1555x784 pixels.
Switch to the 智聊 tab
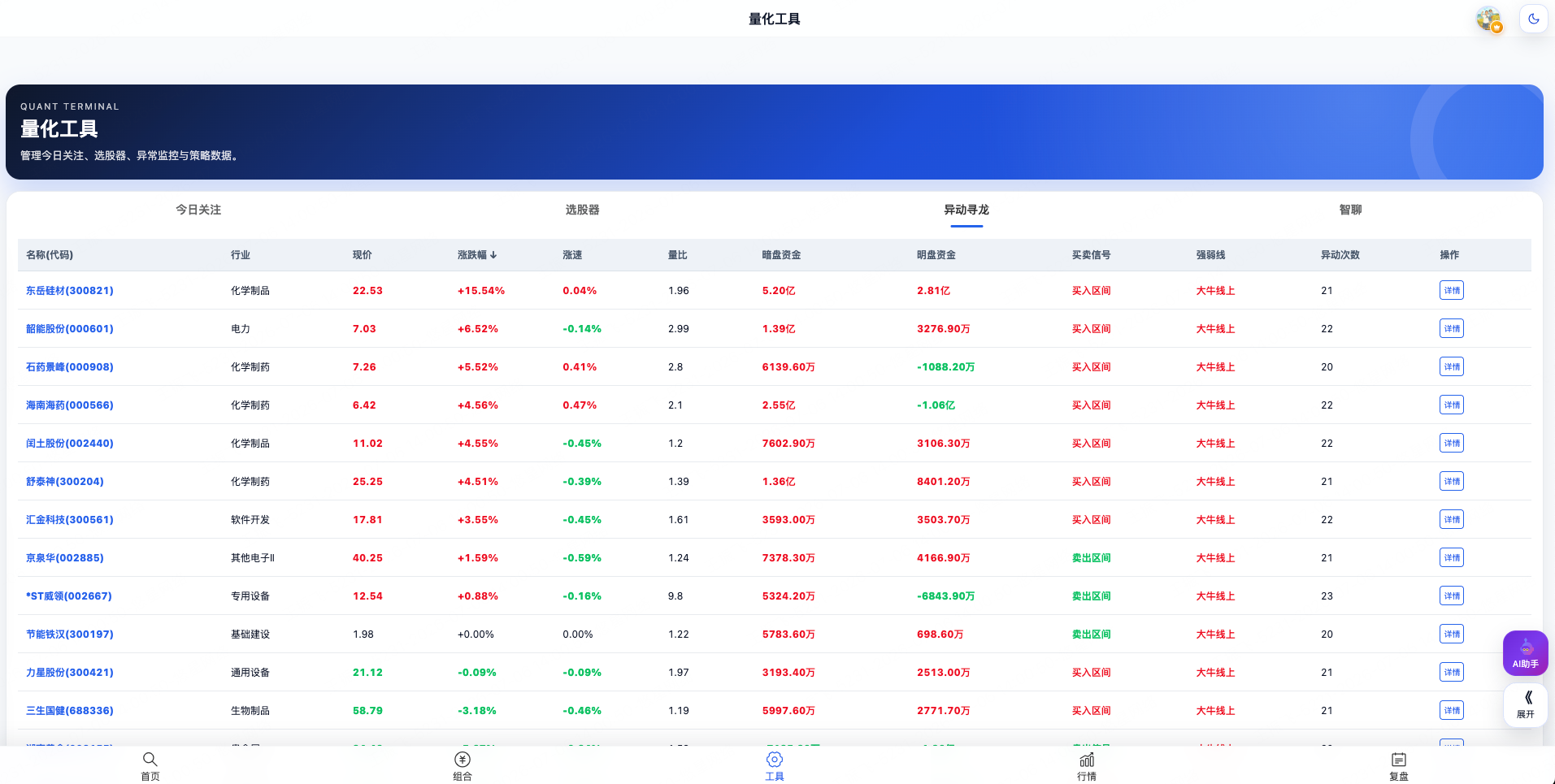point(1351,210)
